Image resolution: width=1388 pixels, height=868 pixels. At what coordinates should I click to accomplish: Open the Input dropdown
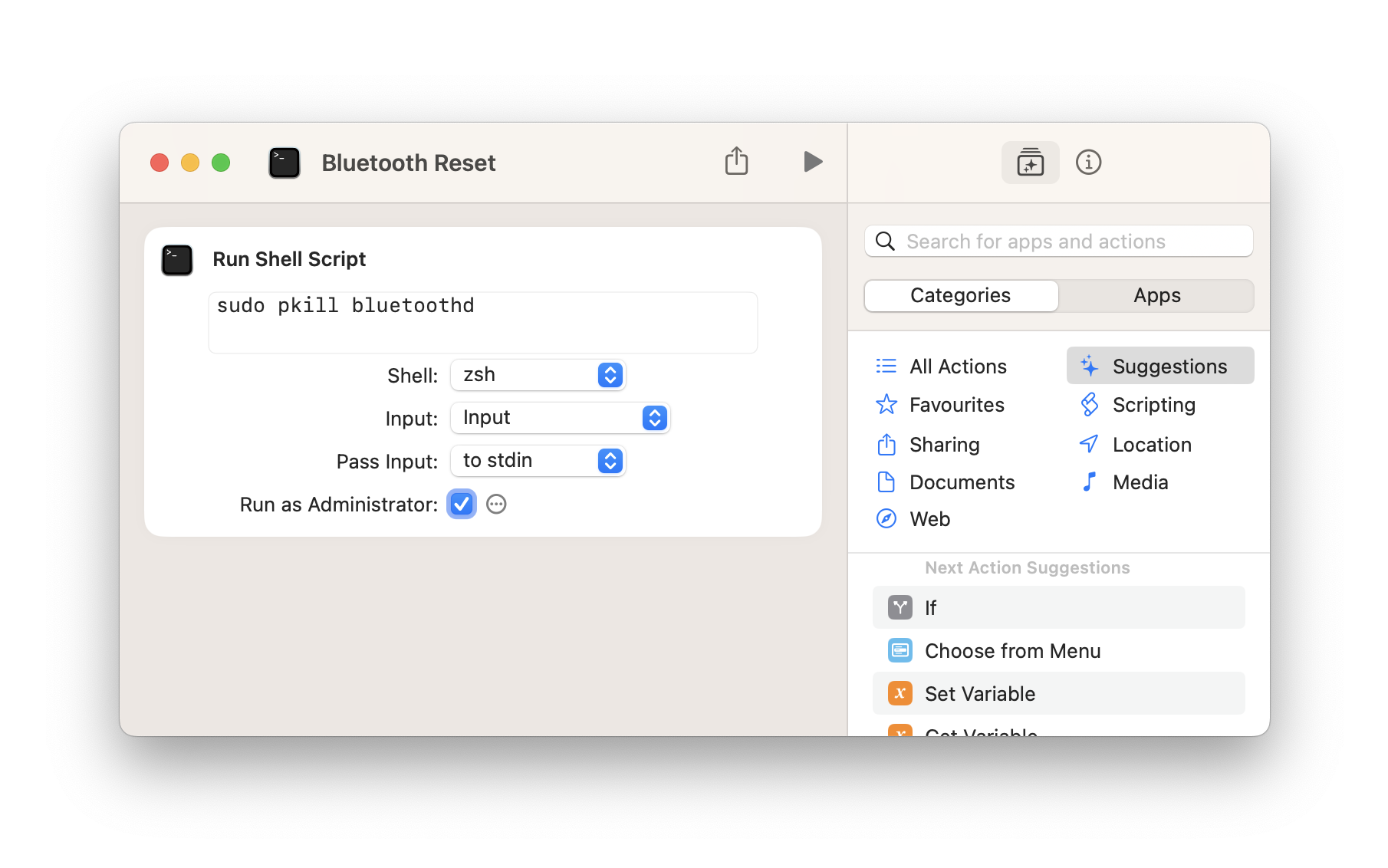click(561, 418)
